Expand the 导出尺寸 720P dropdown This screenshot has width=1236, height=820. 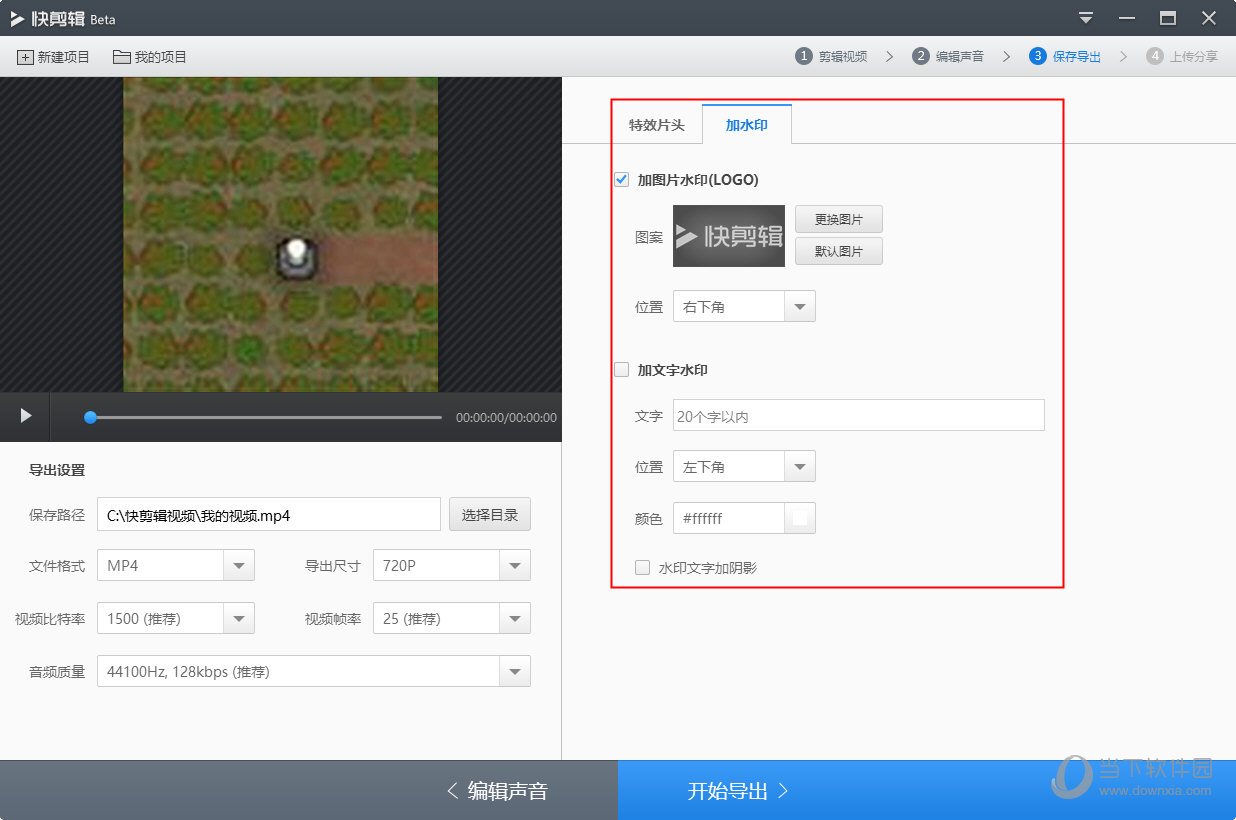(514, 566)
